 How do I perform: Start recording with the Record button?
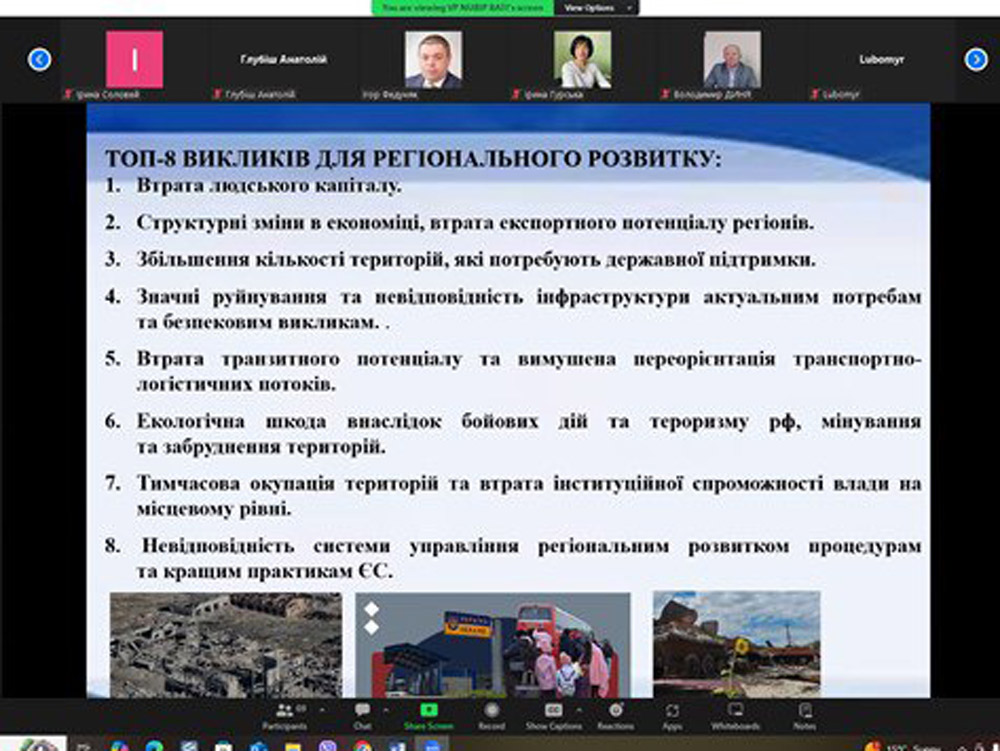[x=491, y=714]
